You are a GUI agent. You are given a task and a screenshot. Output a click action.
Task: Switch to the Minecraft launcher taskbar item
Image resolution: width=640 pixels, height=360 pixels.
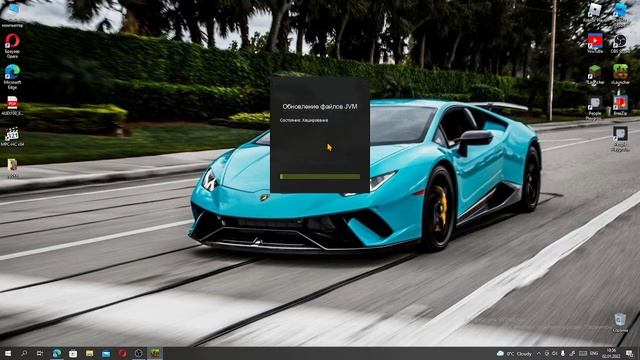pos(155,353)
